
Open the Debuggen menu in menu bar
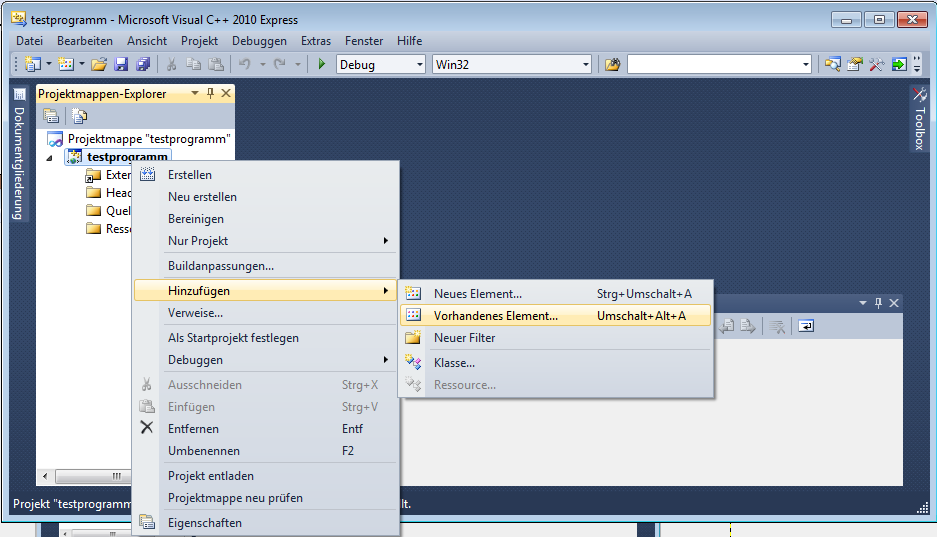259,41
